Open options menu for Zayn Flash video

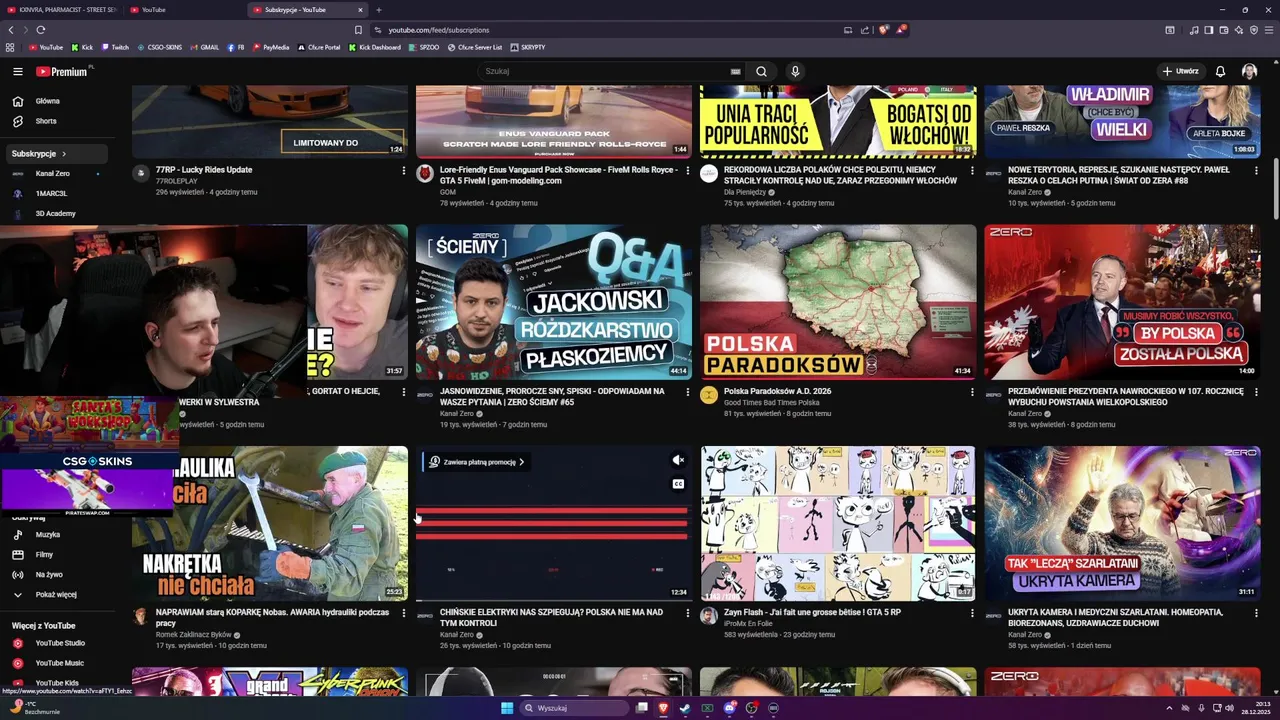click(972, 613)
